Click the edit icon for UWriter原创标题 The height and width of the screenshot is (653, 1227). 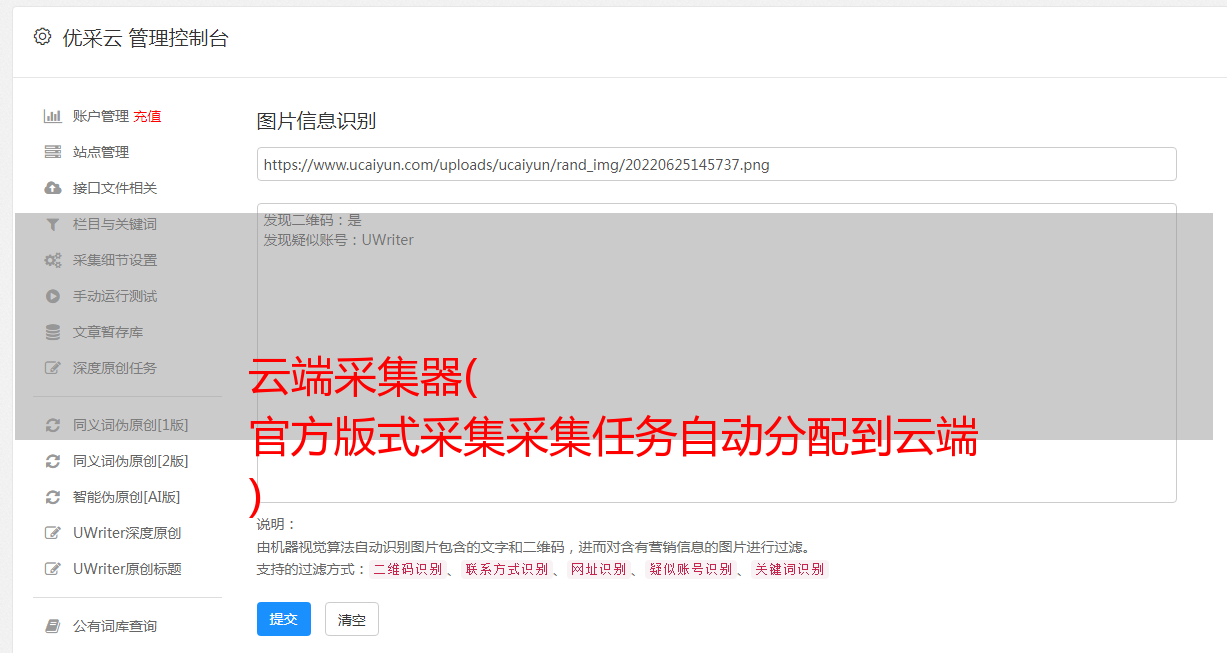pyautogui.click(x=53, y=569)
